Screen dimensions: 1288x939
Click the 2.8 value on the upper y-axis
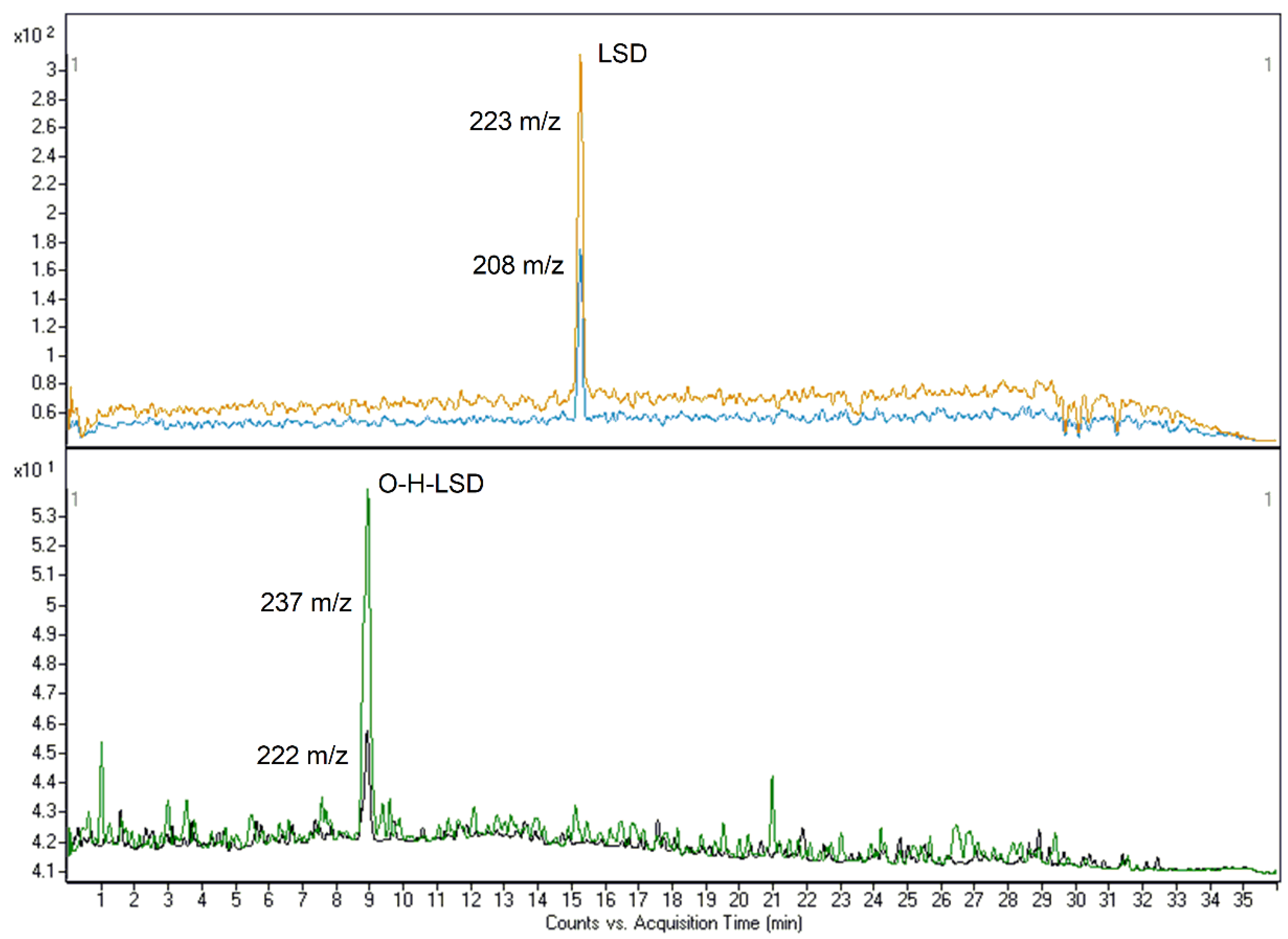pos(44,99)
